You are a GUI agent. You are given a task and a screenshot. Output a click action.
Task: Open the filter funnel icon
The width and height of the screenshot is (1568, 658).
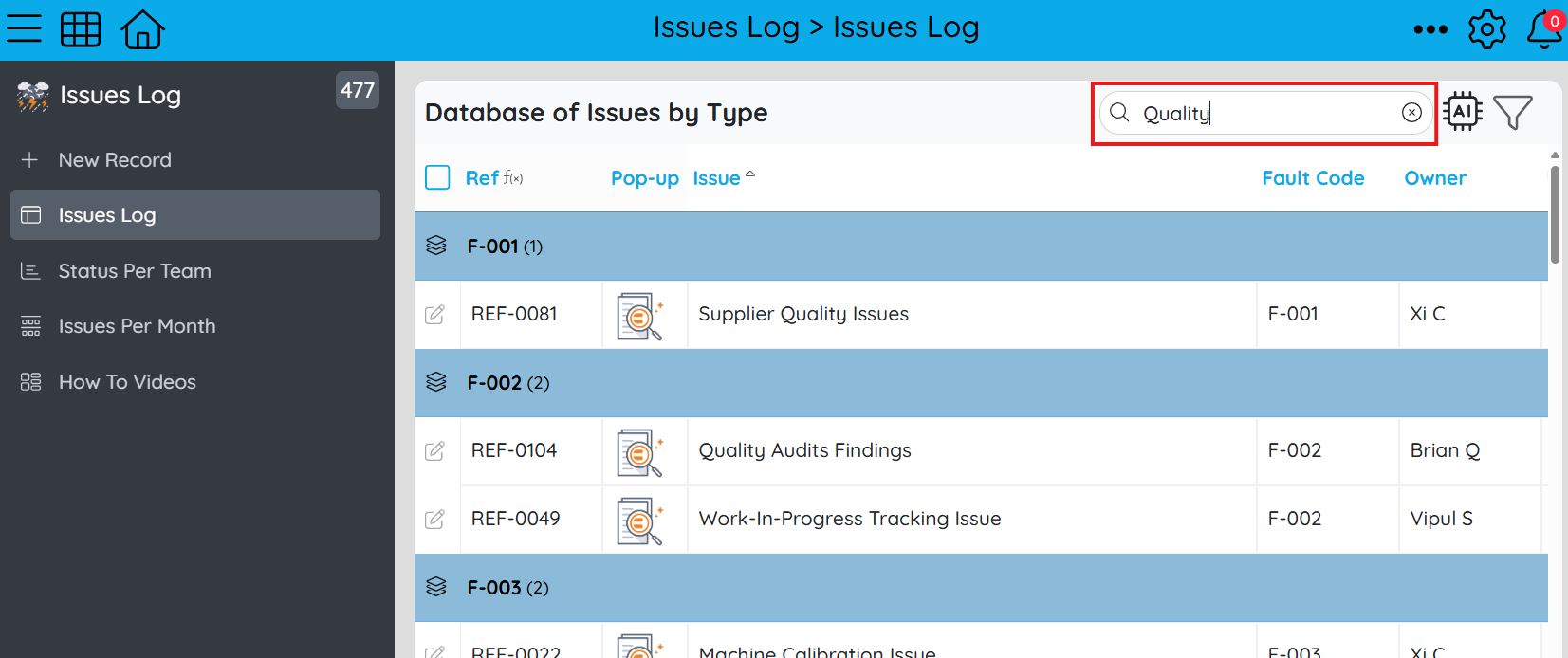tap(1513, 113)
